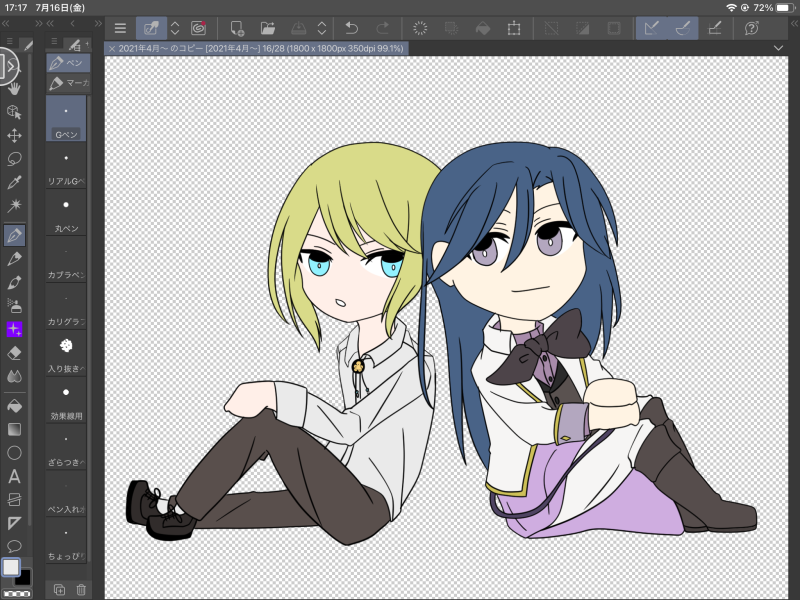
Task: Select the Hand move-view tool
Action: pos(14,88)
